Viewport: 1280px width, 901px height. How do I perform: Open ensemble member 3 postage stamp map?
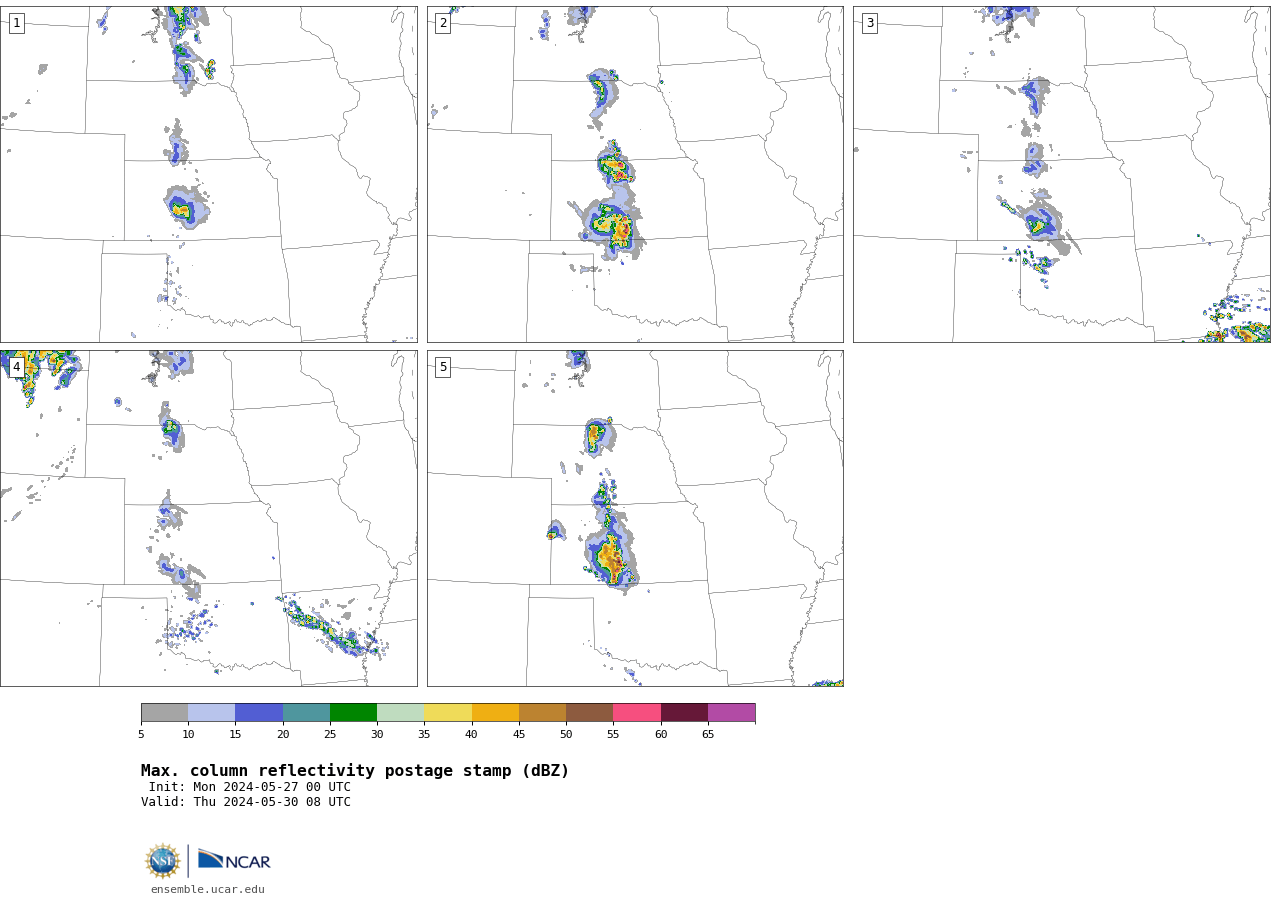point(1061,175)
